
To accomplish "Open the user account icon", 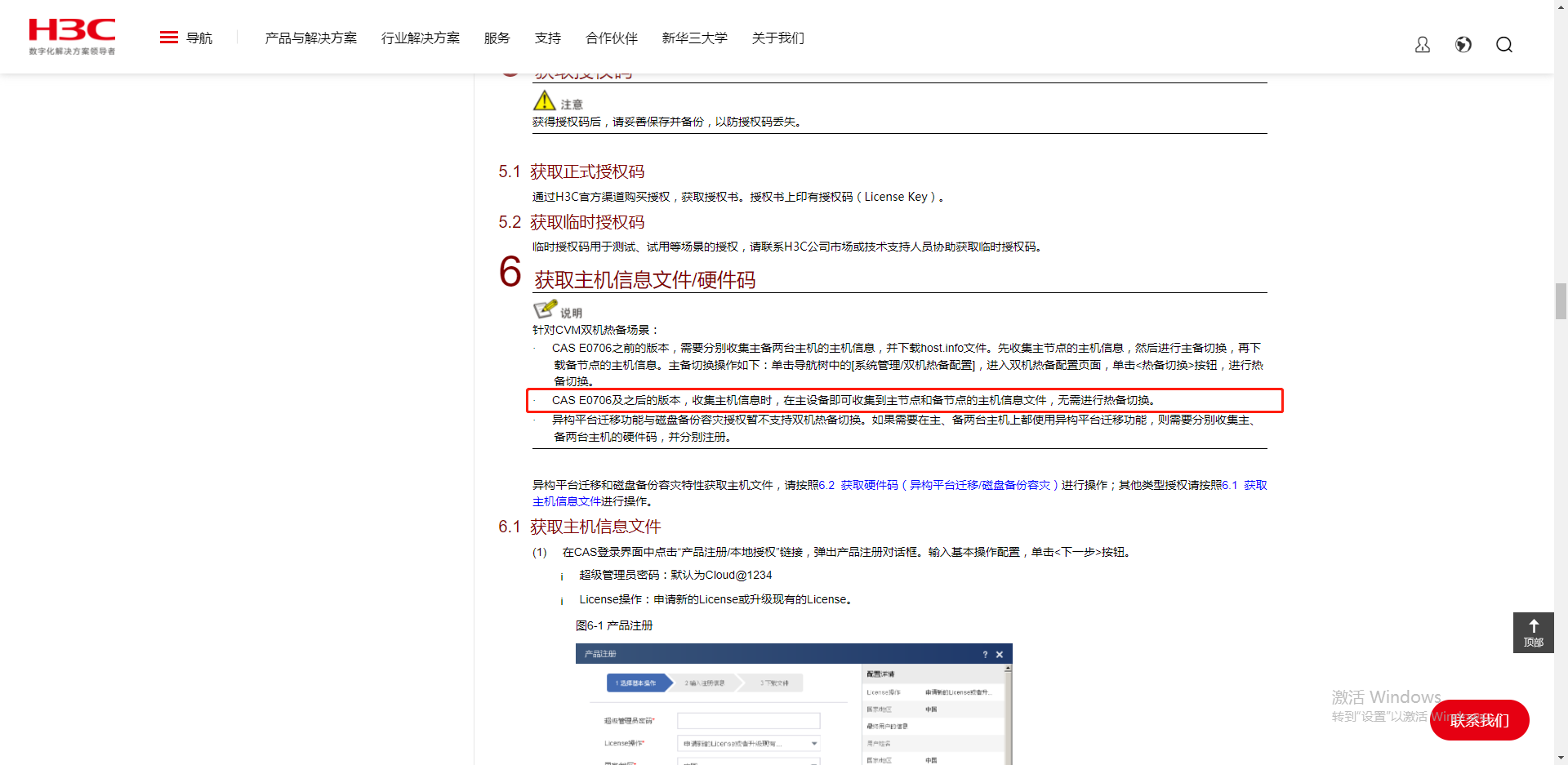I will coord(1423,45).
